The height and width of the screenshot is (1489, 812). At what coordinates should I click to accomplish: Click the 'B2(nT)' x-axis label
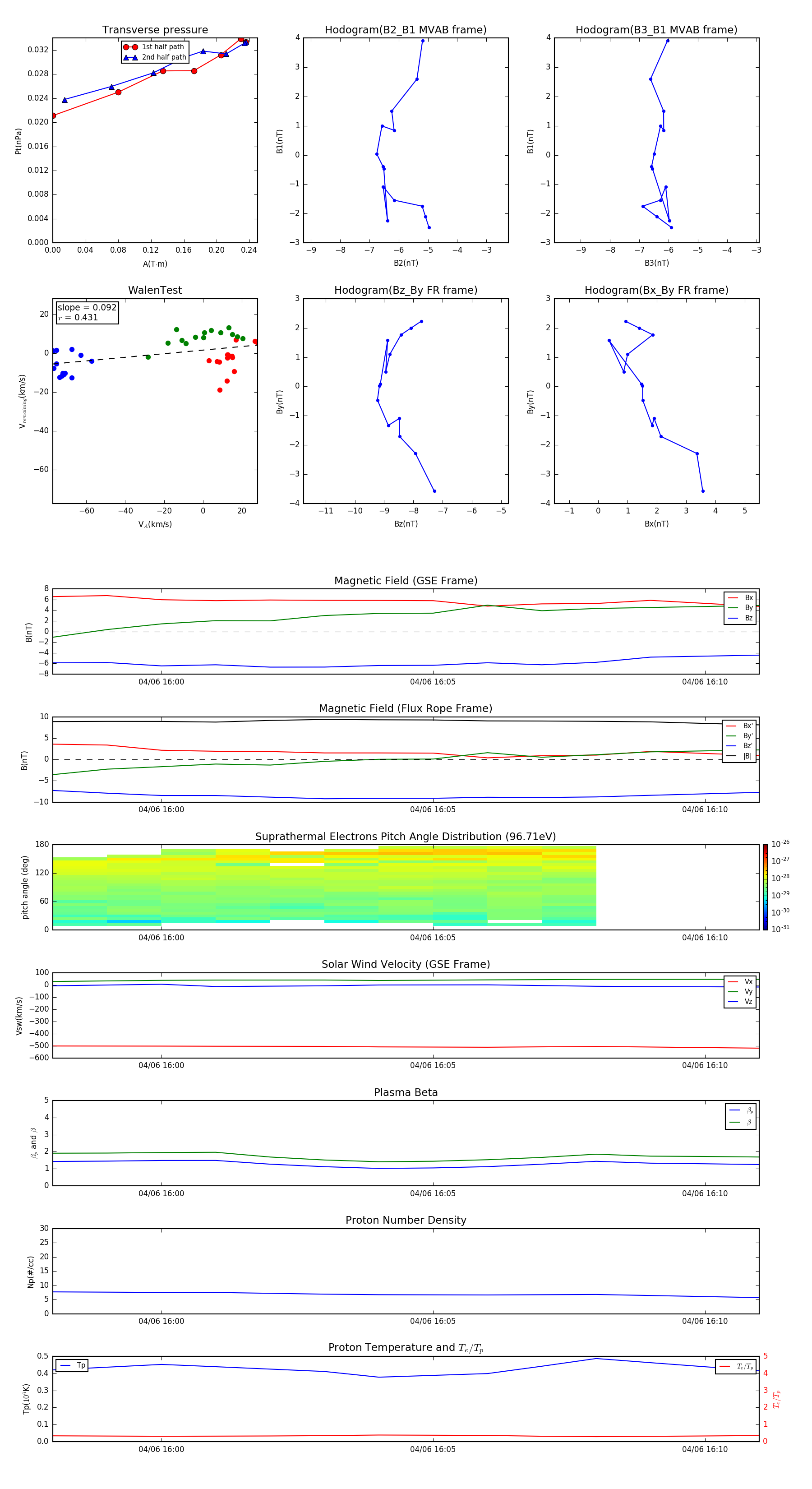tap(406, 263)
